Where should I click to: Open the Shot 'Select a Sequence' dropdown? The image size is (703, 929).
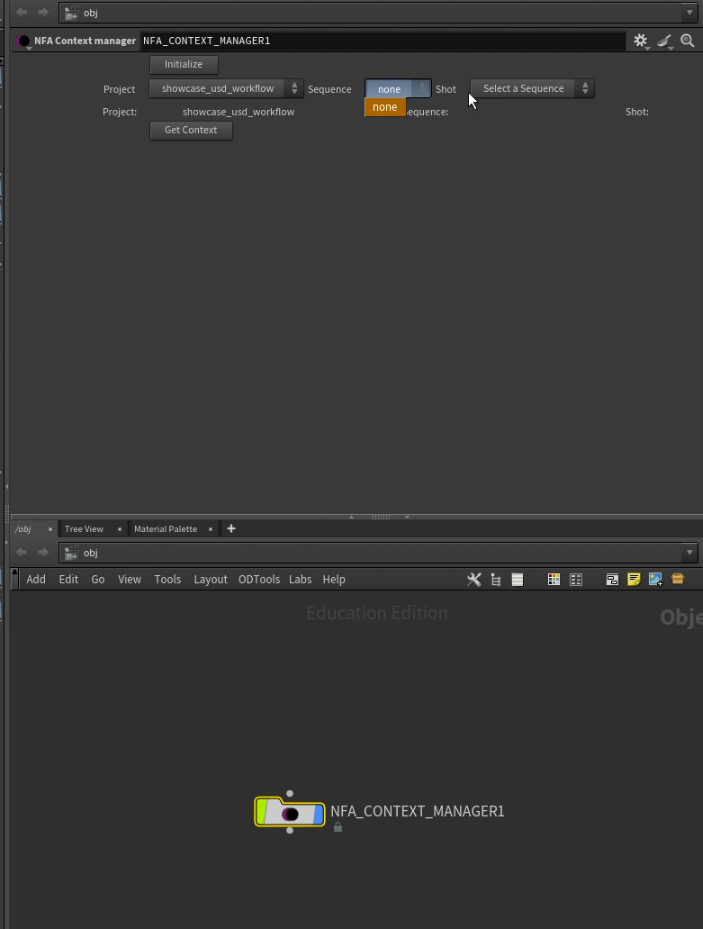(x=532, y=88)
